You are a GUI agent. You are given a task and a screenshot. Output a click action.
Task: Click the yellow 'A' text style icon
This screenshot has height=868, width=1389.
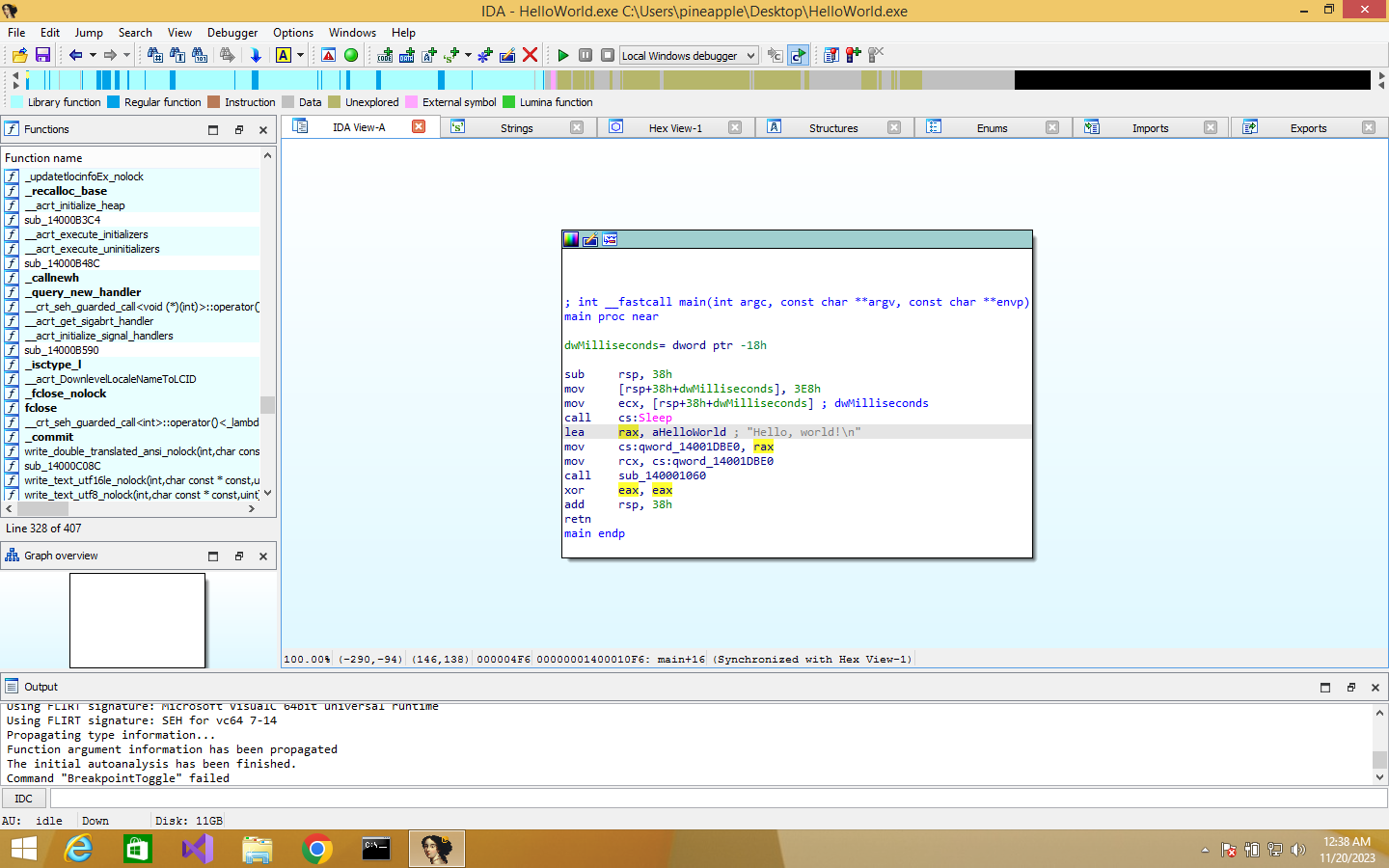tap(284, 55)
